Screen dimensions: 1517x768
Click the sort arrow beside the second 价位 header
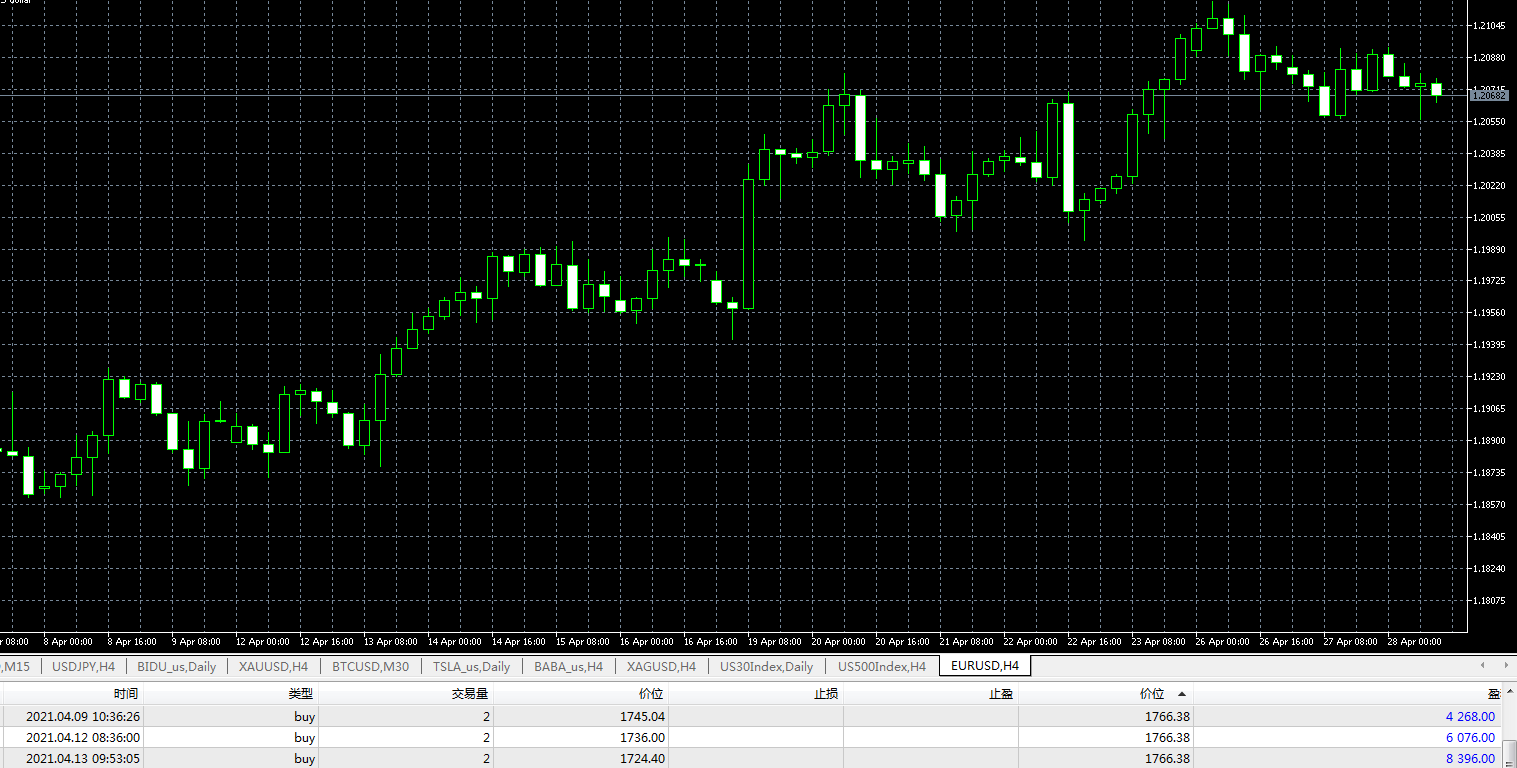(x=1182, y=694)
